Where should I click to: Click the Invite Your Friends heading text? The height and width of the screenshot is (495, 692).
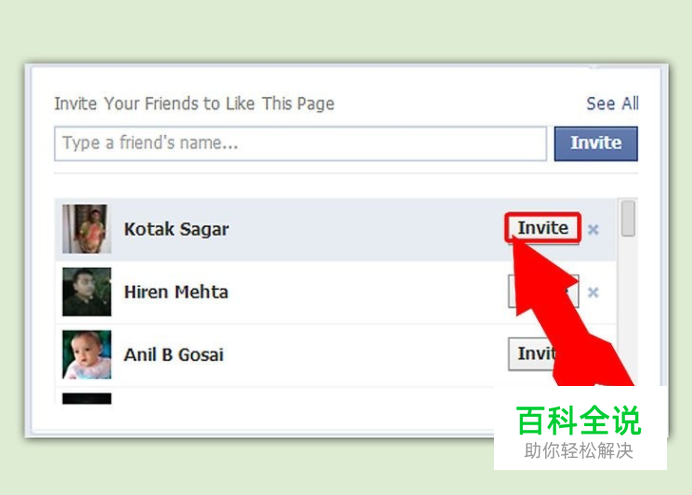(194, 104)
